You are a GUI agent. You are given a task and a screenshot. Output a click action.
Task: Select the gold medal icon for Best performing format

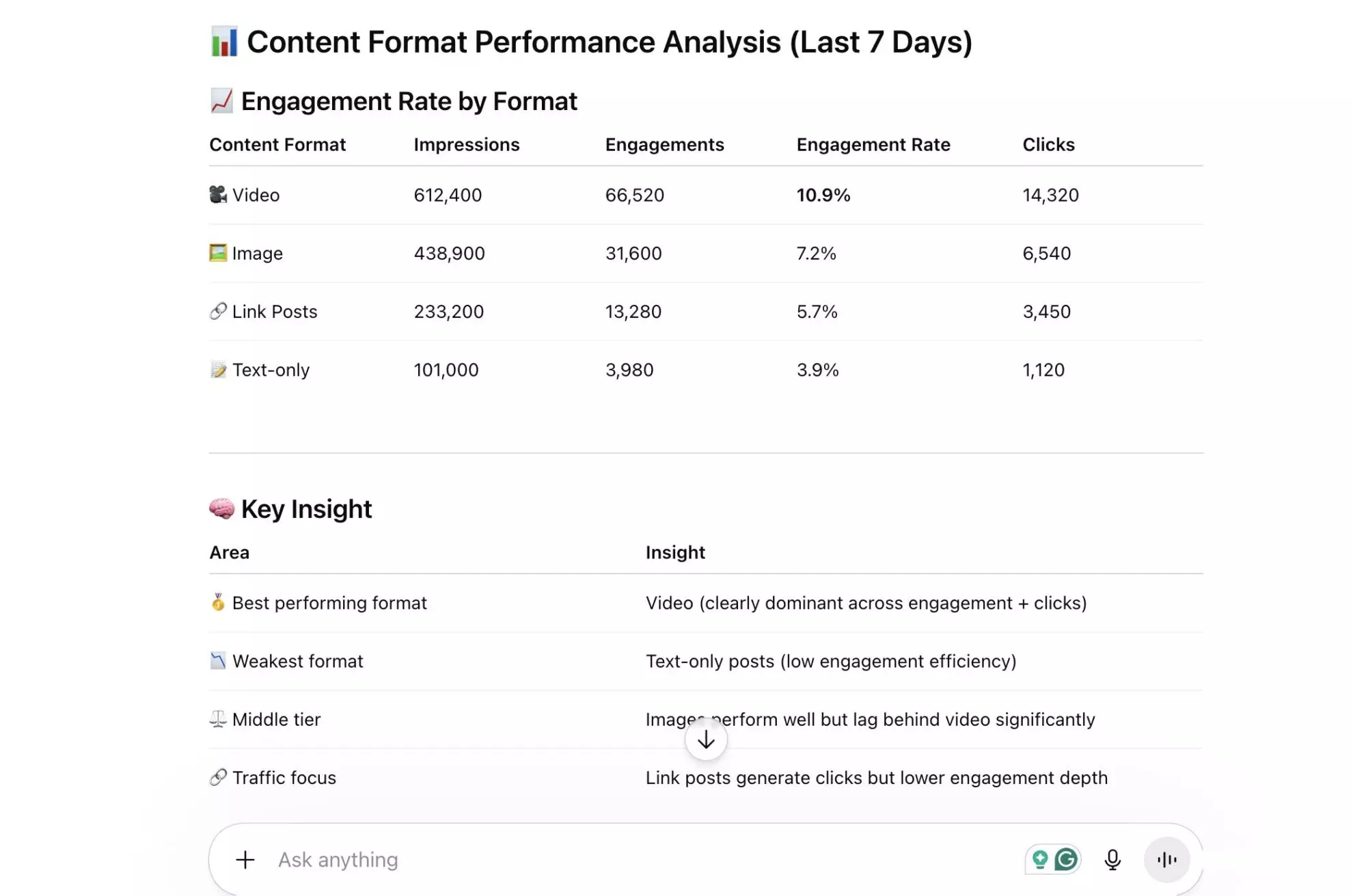(217, 602)
